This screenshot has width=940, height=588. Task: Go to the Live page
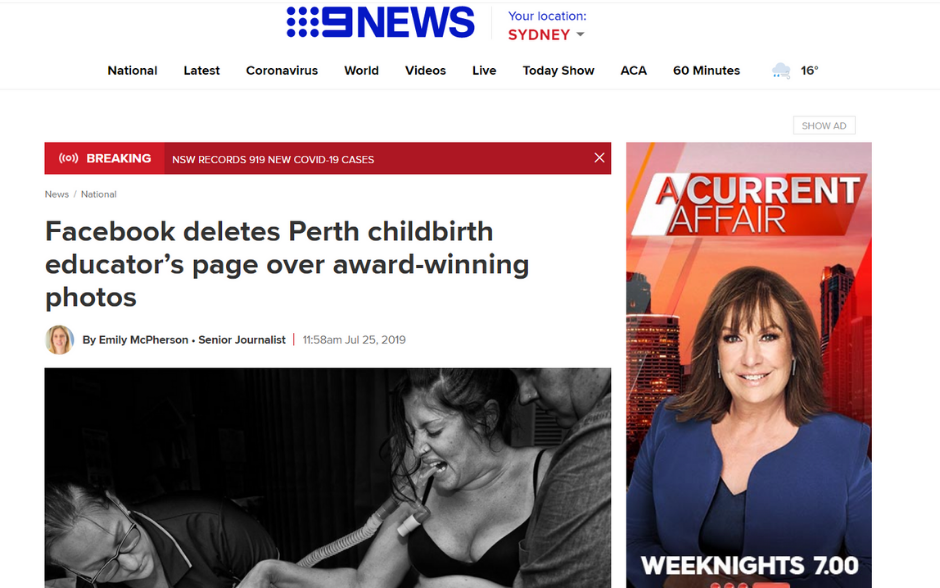(484, 71)
